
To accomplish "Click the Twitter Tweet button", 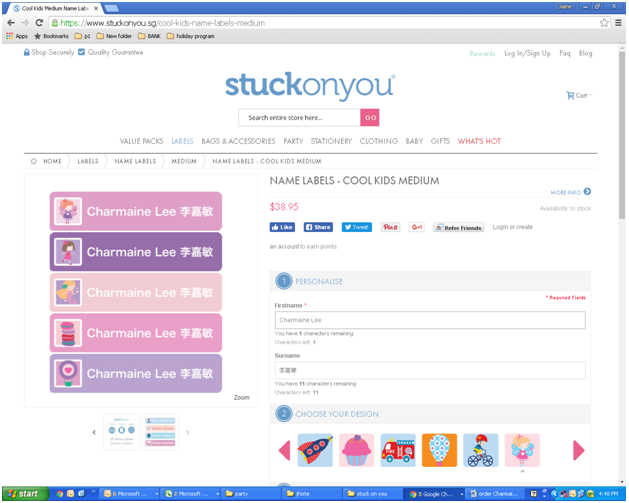I will 357,227.
